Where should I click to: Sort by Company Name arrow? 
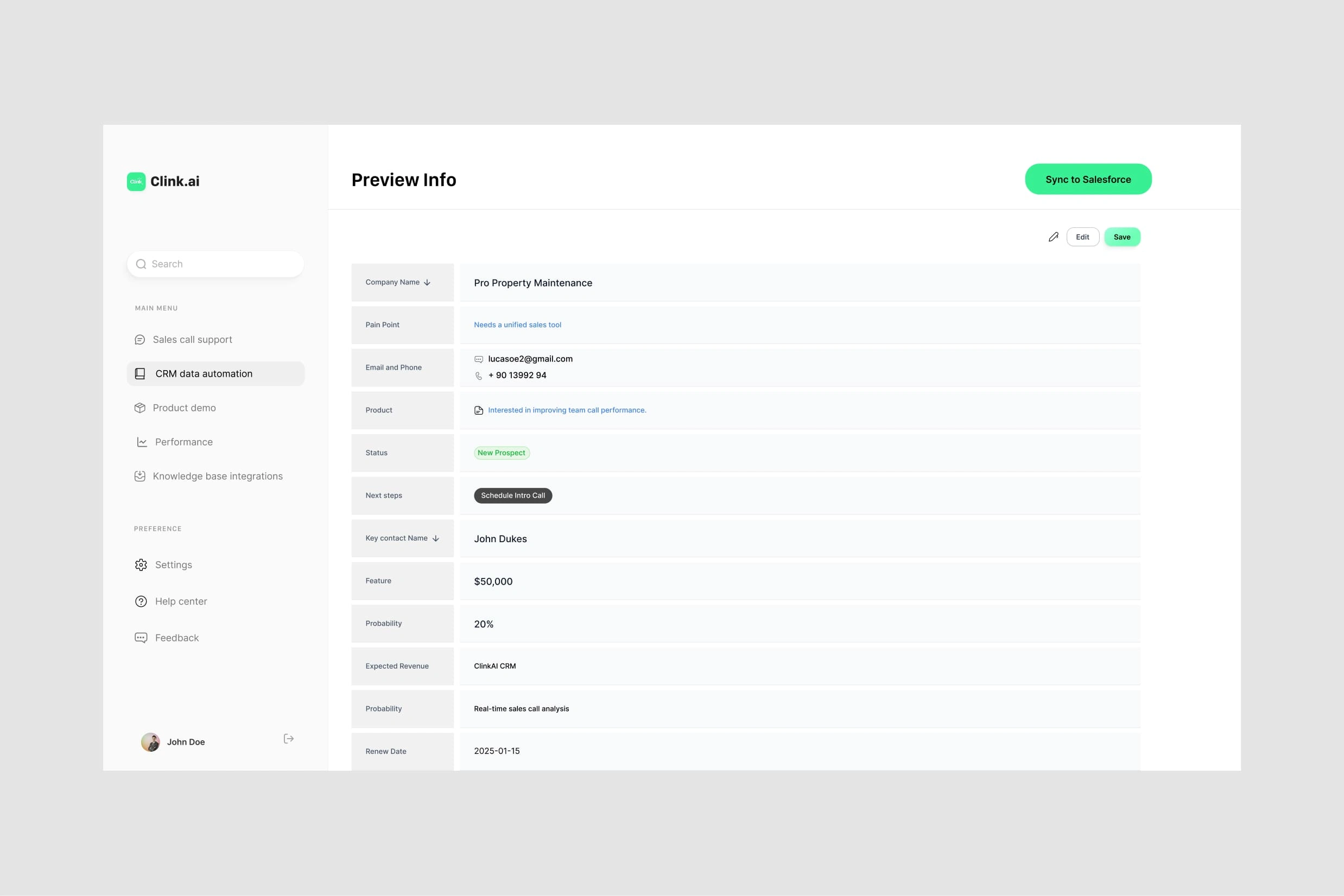coord(427,282)
